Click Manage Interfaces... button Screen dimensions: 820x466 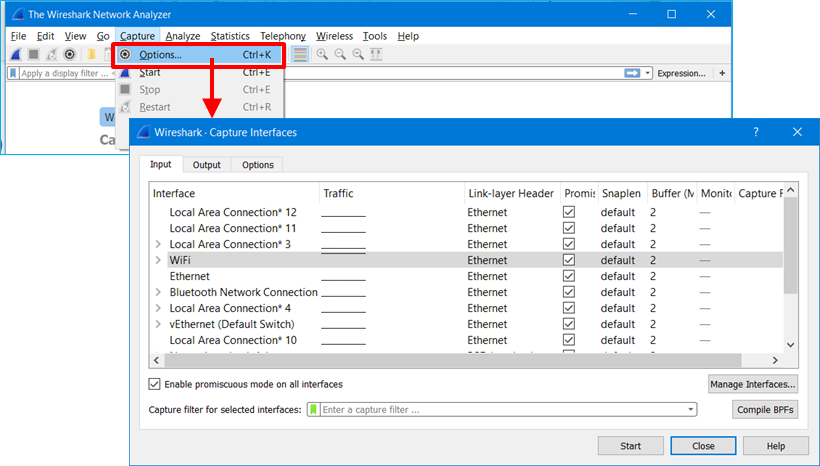pos(753,384)
